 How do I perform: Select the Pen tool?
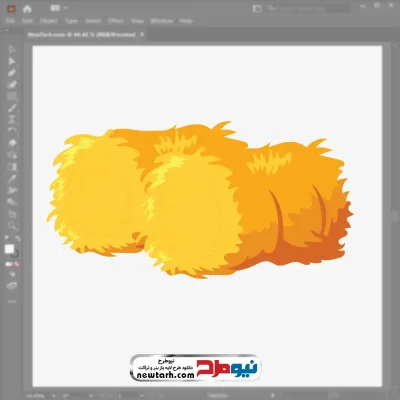(12, 73)
